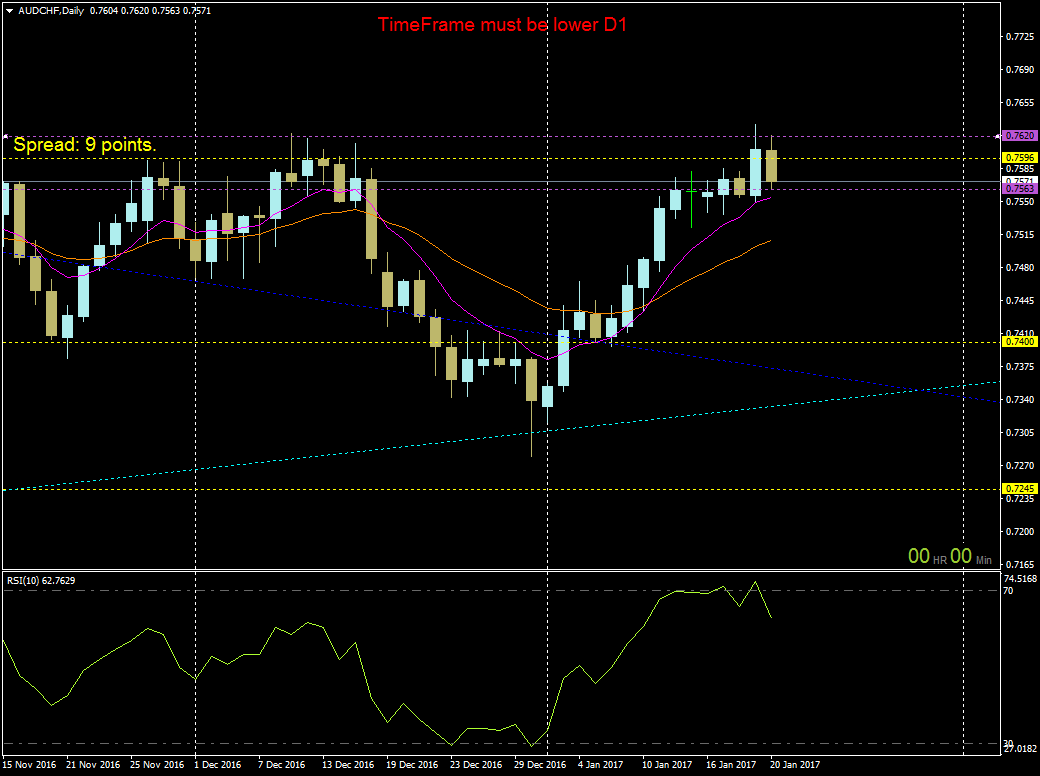Click the 15 Nov 2016 date label
The height and width of the screenshot is (776, 1040).
pos(29,765)
